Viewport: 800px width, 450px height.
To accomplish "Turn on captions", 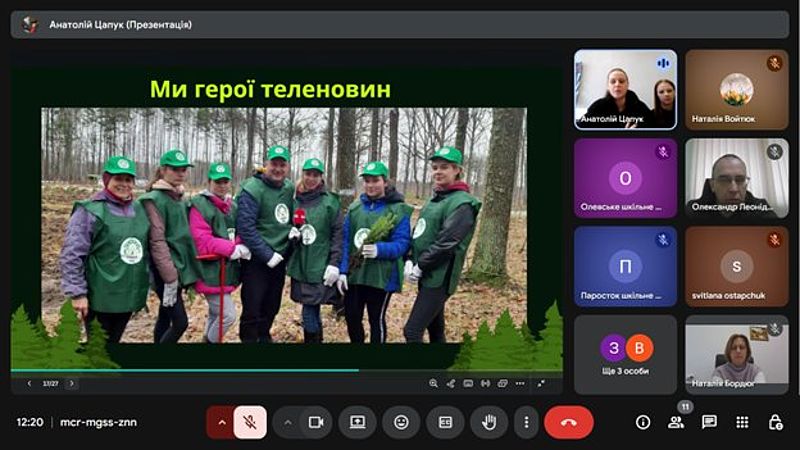I will tap(445, 422).
